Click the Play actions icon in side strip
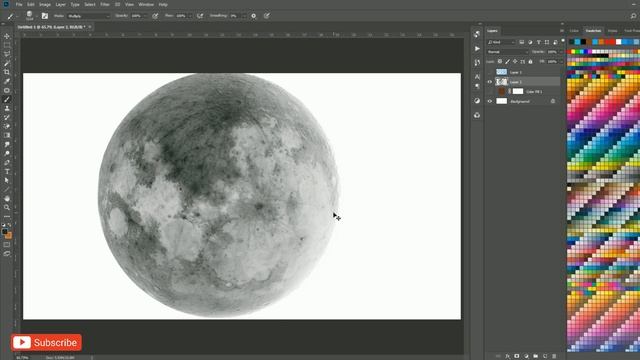 click(477, 49)
